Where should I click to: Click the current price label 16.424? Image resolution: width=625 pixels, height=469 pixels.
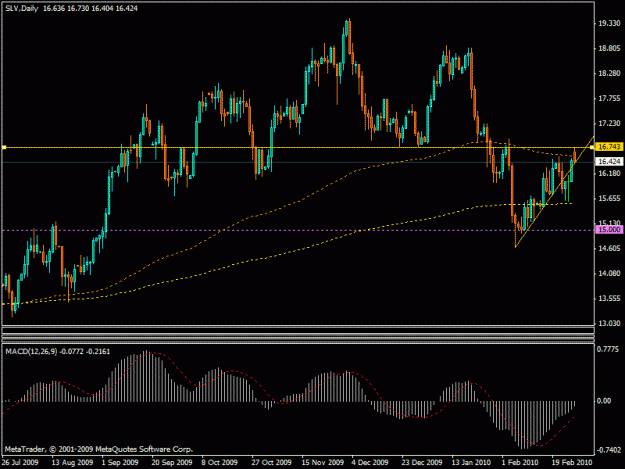[609, 161]
